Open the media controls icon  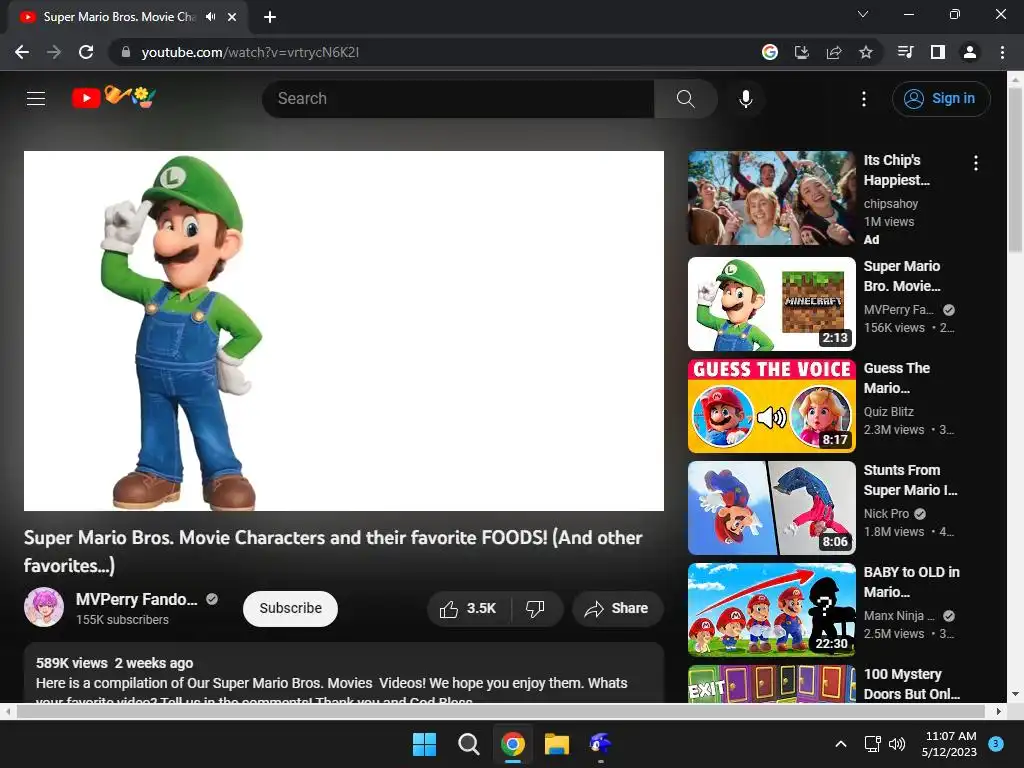click(x=905, y=52)
